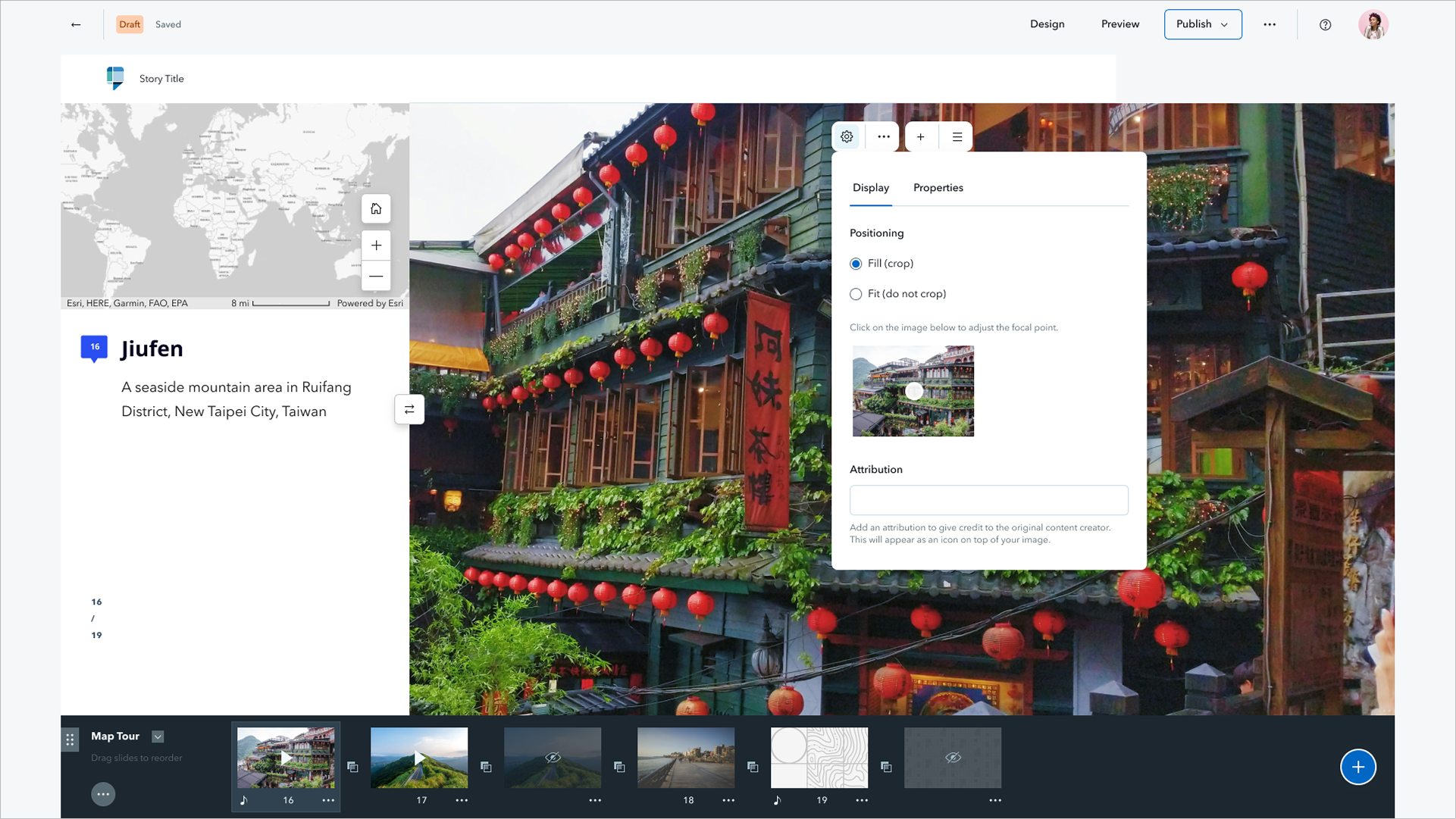The width and height of the screenshot is (1456, 819).
Task: Expand the Map Tour dropdown chevron
Action: click(x=158, y=736)
